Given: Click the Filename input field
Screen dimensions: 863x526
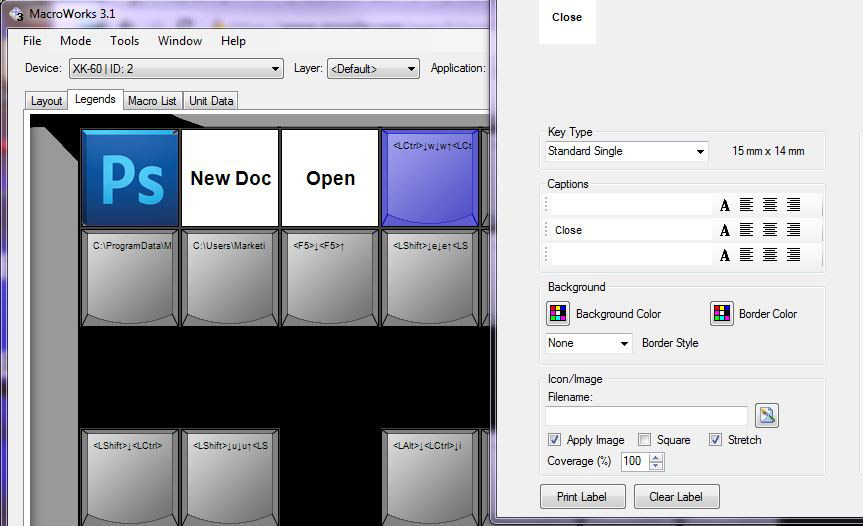Looking at the screenshot, I should click(x=646, y=416).
